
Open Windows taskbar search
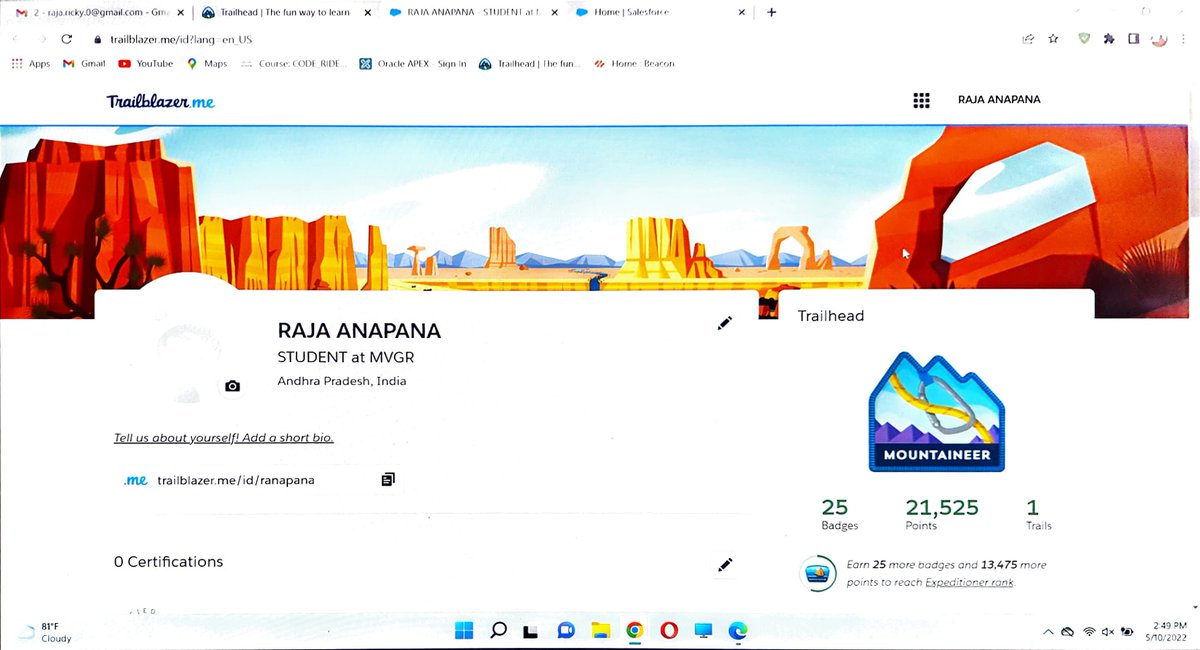click(x=498, y=630)
